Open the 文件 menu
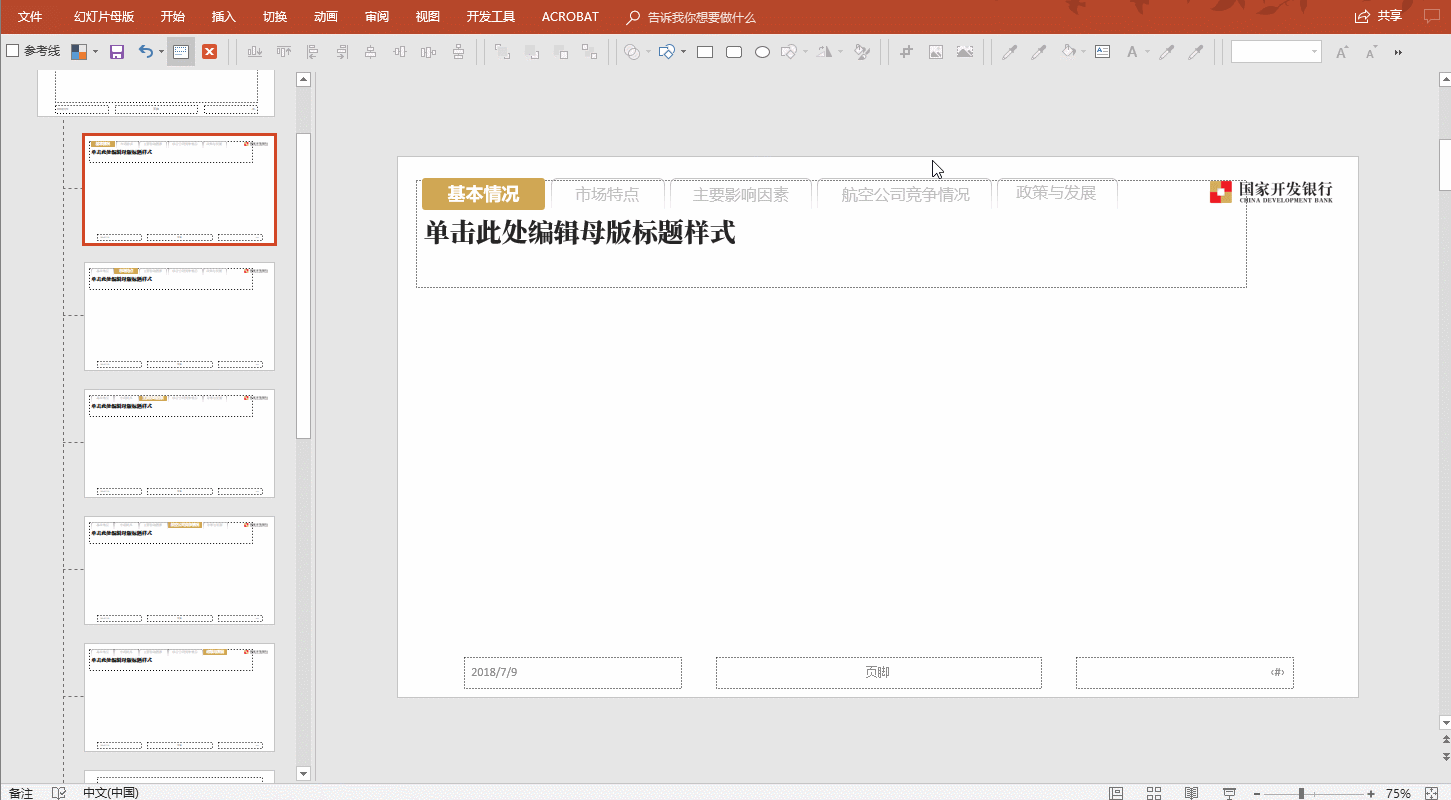This screenshot has height=800, width=1451. 30,17
